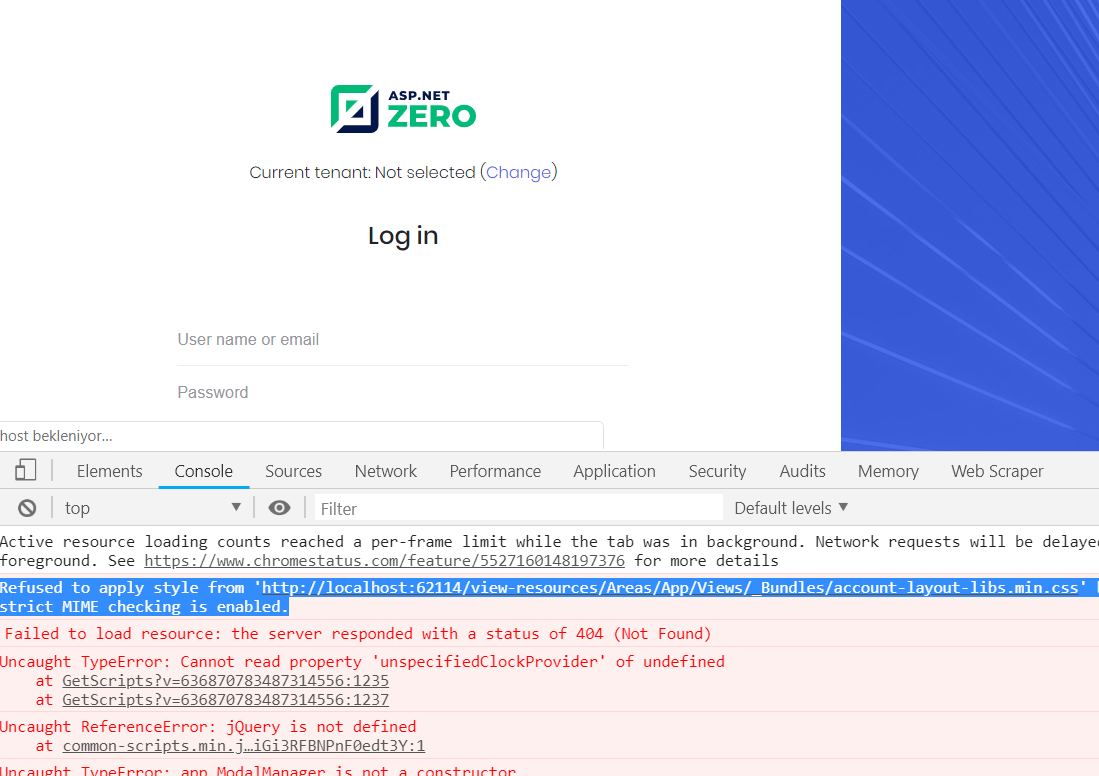Open the Performance tab
The image size is (1099, 776).
pos(495,471)
